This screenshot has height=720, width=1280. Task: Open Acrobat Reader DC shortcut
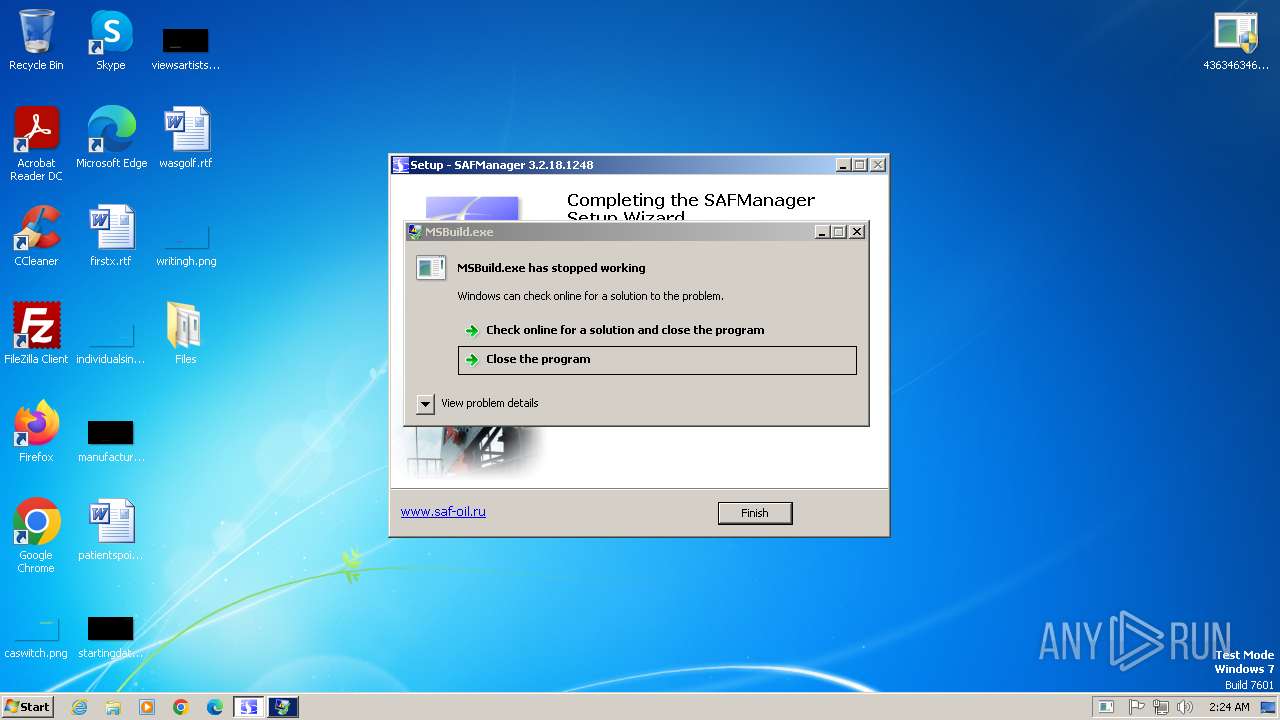coord(36,143)
